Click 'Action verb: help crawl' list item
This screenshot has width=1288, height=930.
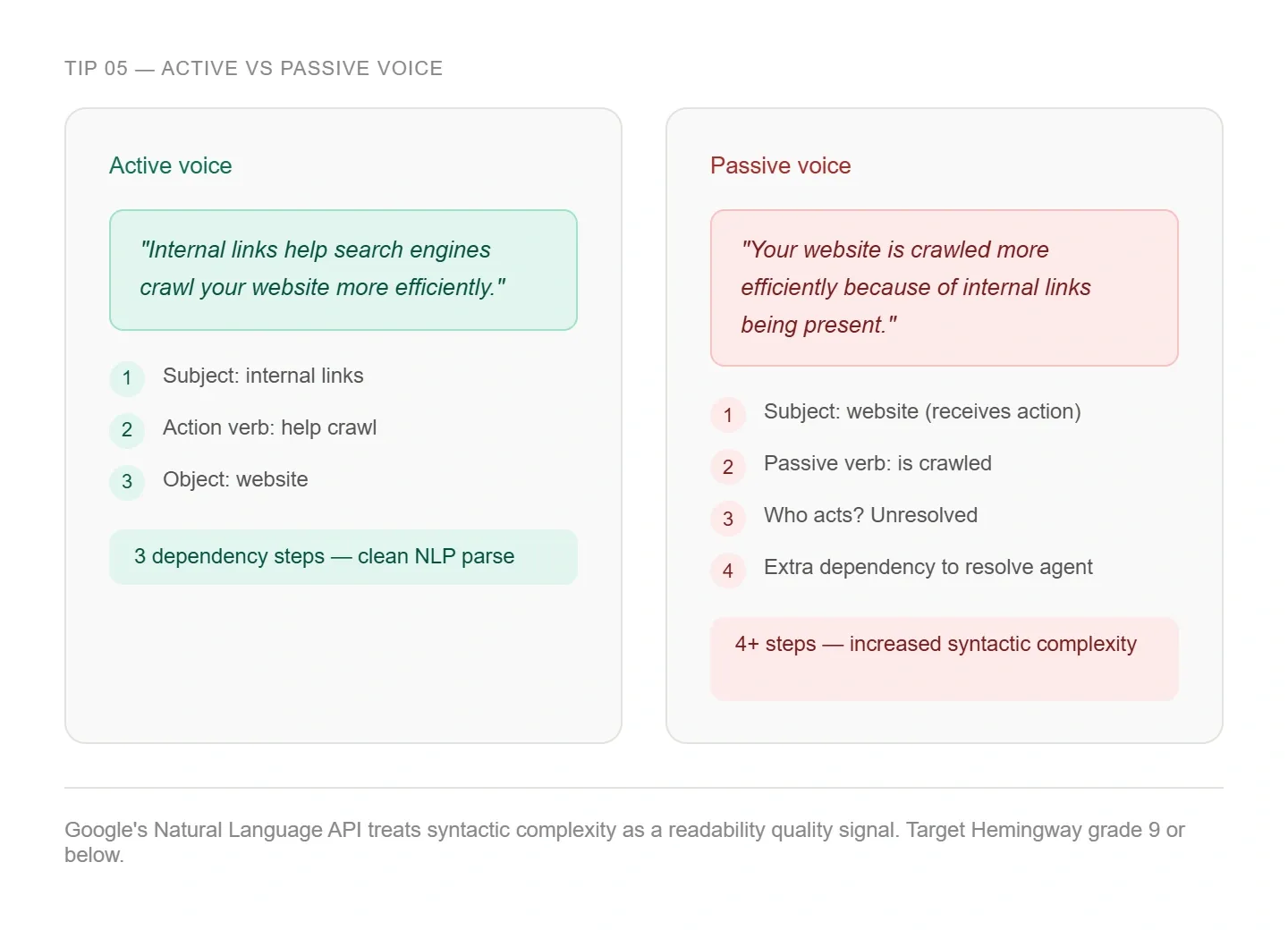point(269,427)
